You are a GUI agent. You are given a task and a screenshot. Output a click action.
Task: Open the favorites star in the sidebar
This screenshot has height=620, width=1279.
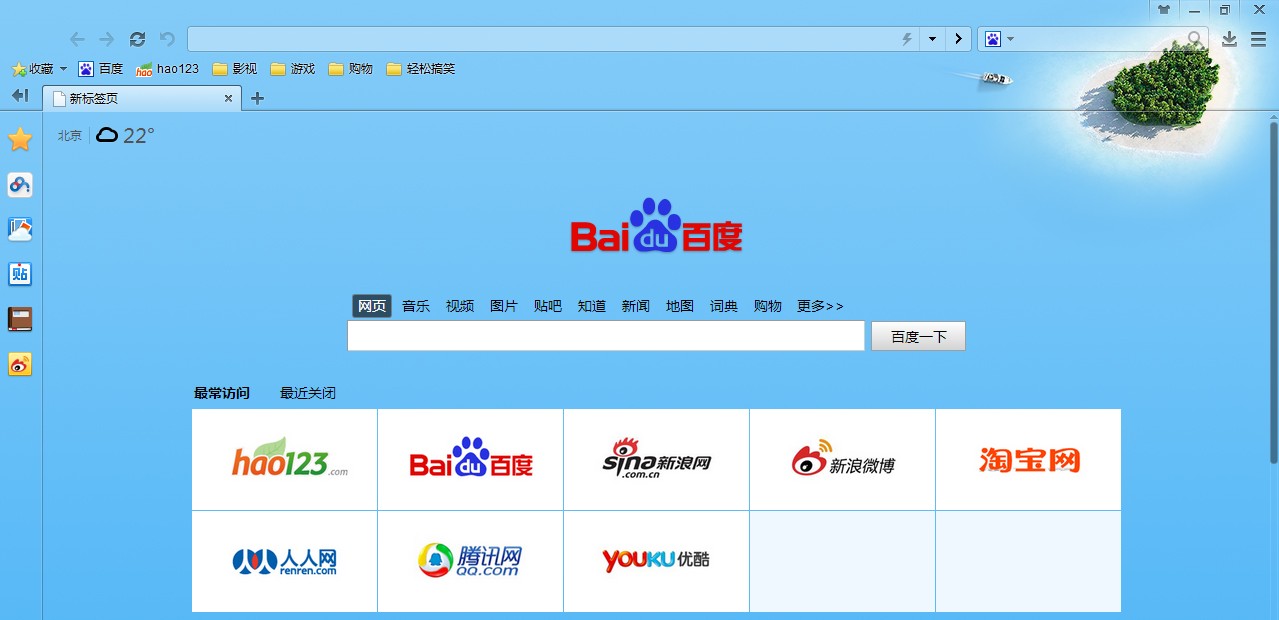20,139
